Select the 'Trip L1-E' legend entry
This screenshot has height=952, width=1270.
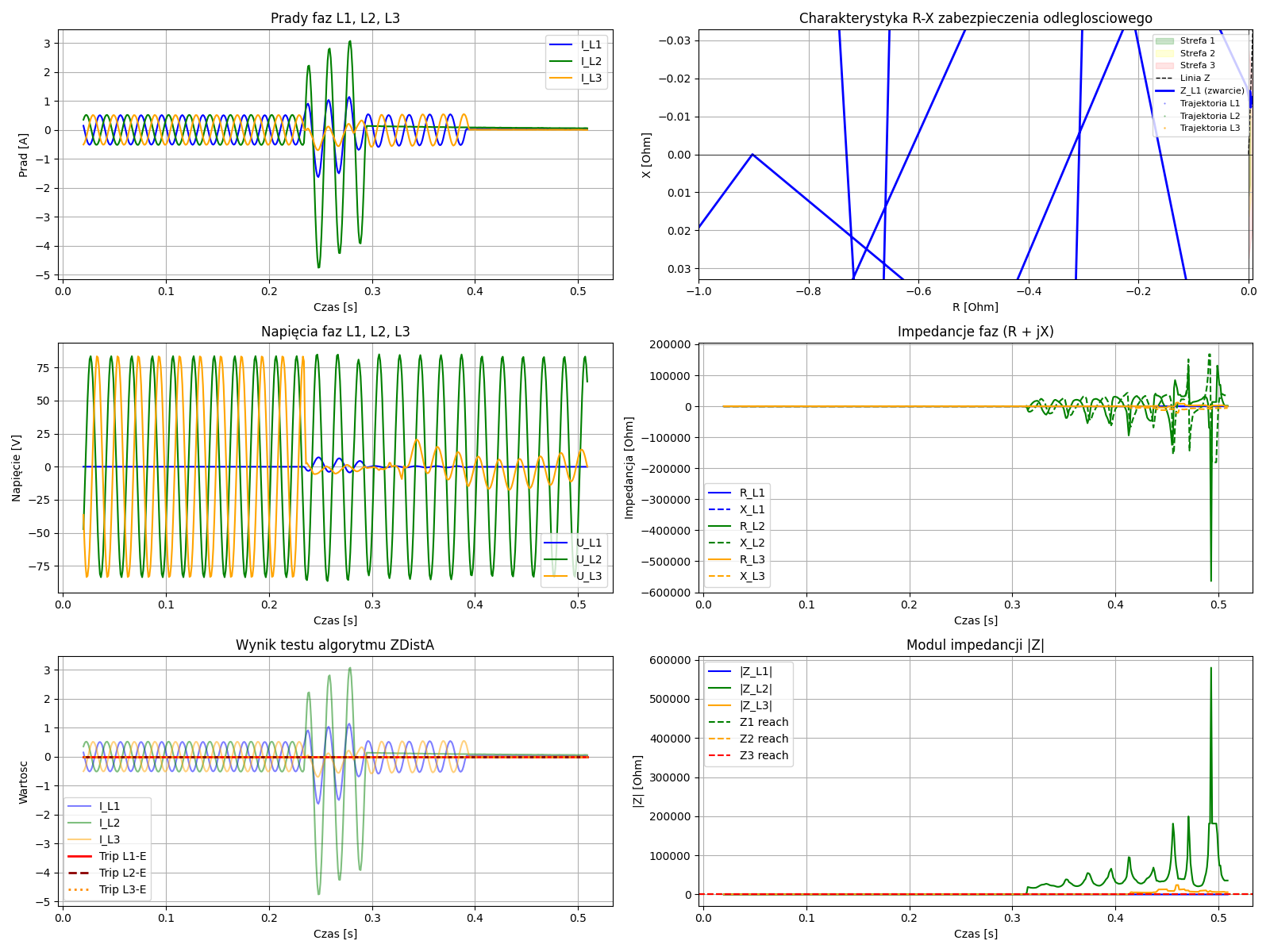[122, 856]
